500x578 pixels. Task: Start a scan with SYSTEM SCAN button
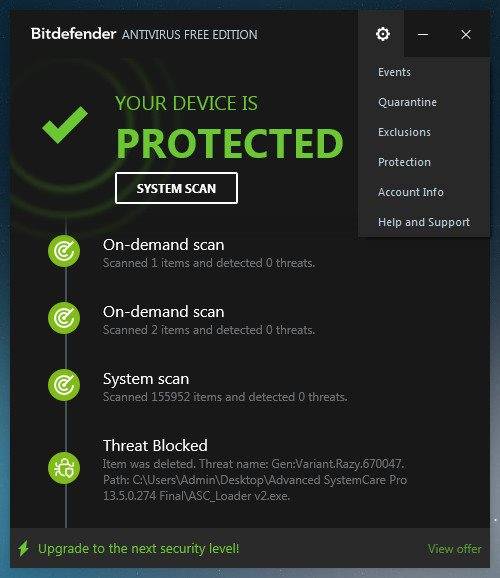click(x=176, y=188)
